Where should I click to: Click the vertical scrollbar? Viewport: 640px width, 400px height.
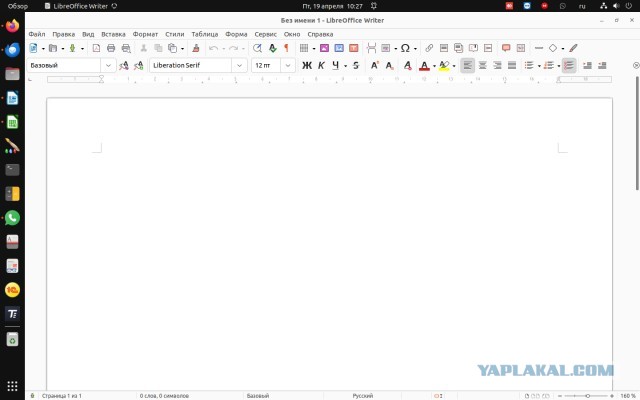pos(637,135)
